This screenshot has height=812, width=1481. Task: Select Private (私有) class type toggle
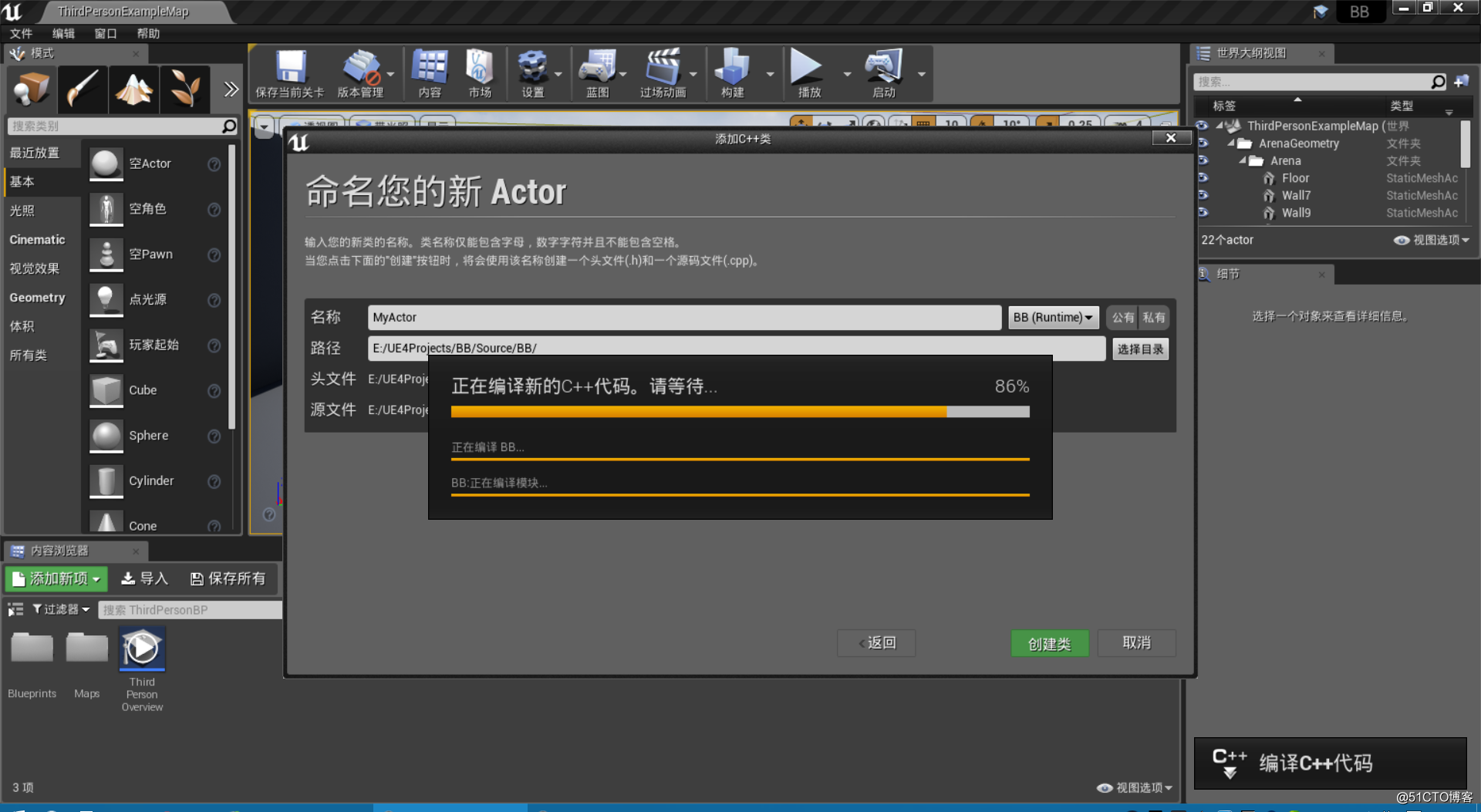(x=1154, y=318)
